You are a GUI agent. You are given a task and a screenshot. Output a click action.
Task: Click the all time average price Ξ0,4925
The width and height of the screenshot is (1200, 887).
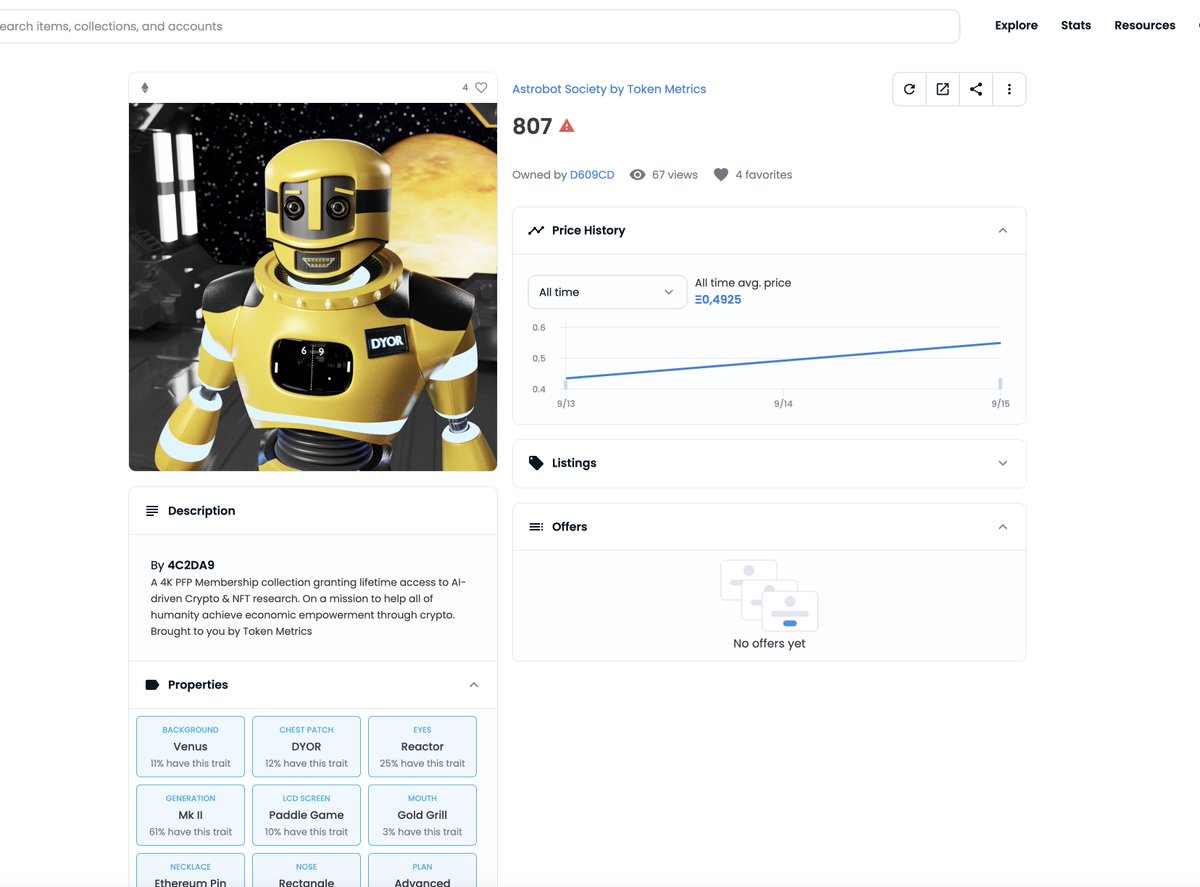[x=718, y=300]
